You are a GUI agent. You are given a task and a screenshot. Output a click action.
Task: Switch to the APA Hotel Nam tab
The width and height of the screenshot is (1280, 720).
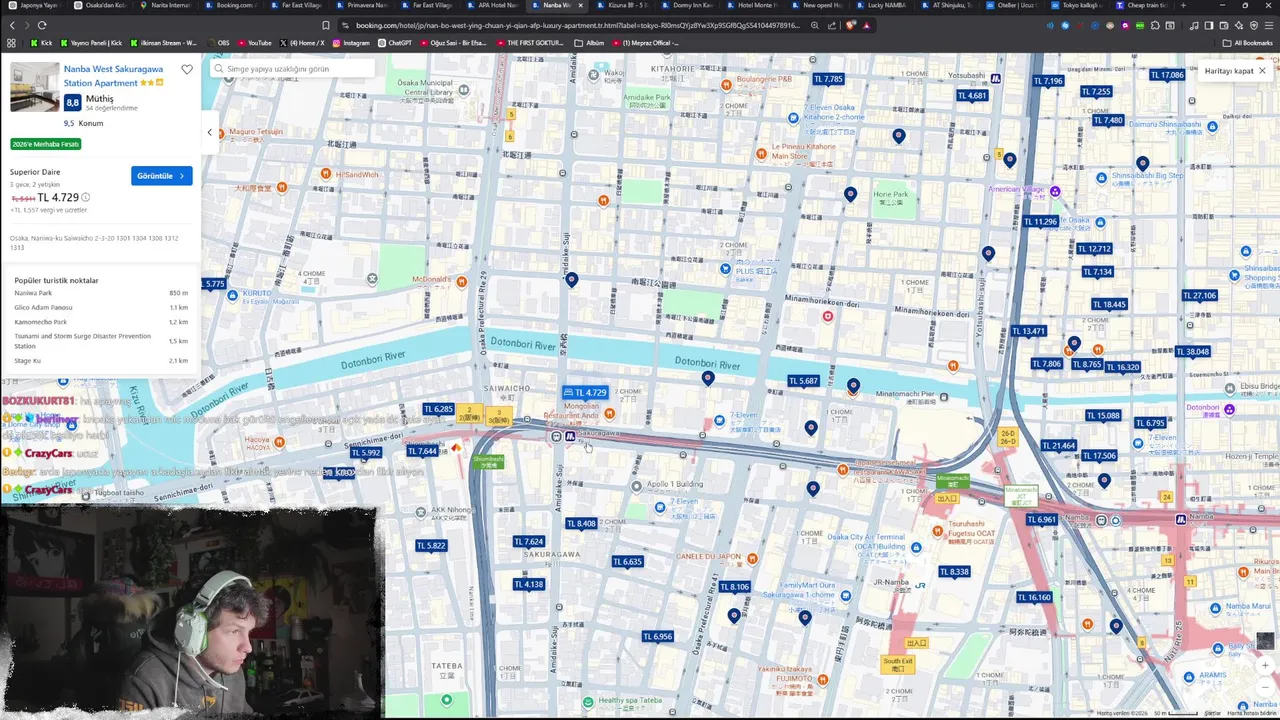coord(492,5)
